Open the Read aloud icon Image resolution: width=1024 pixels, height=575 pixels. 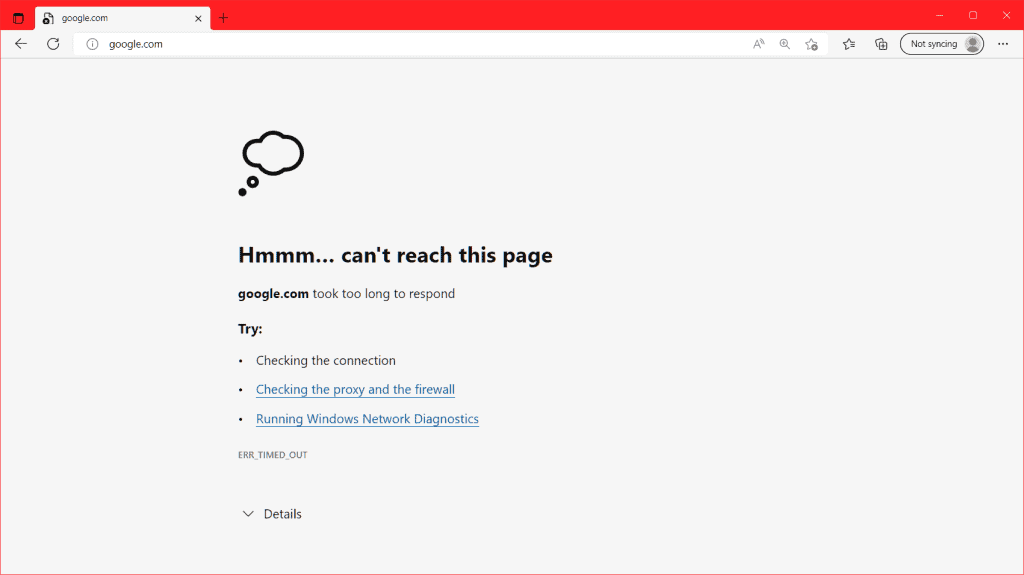pos(759,44)
